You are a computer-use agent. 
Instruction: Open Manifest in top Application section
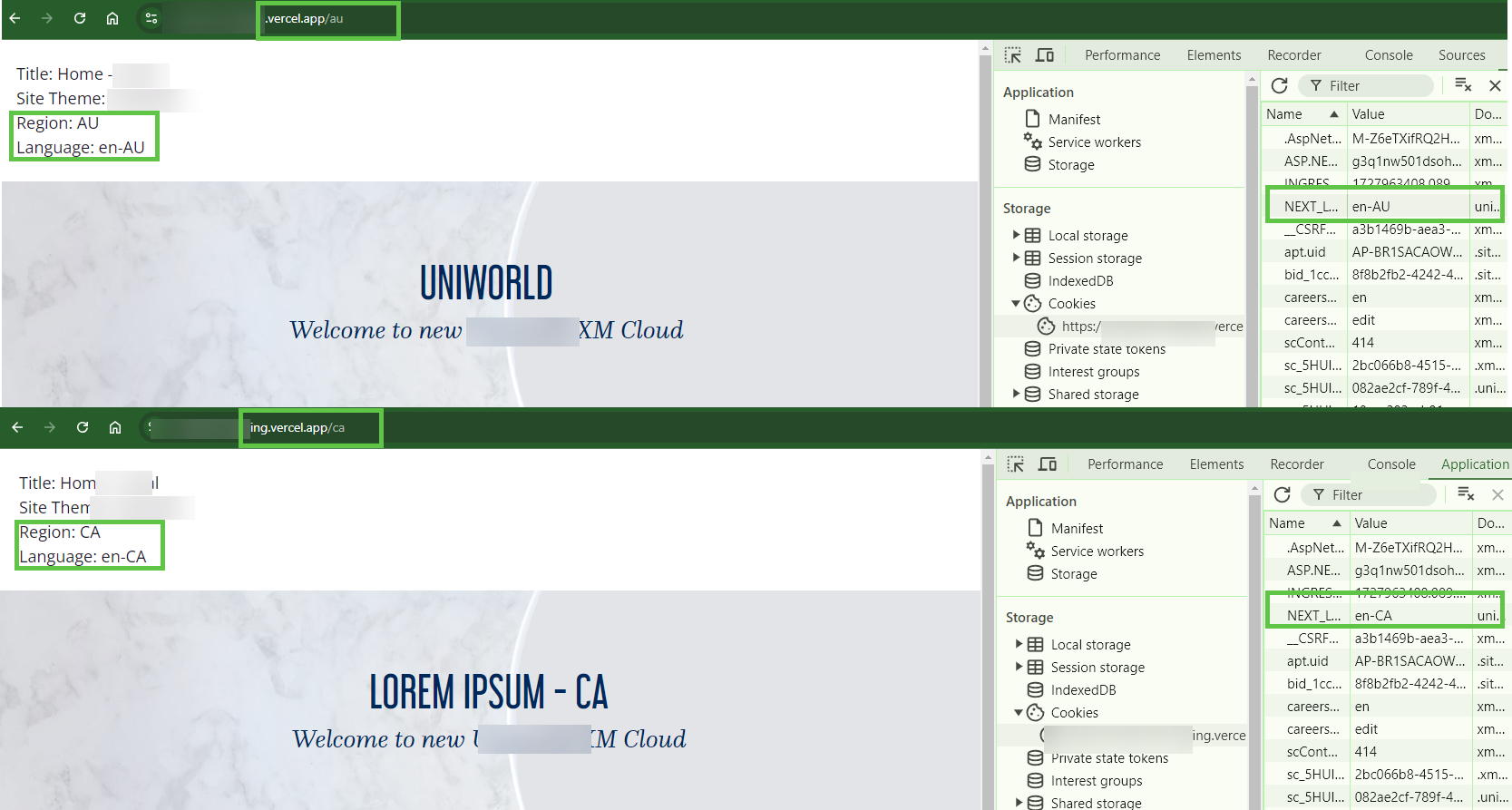click(x=1074, y=120)
